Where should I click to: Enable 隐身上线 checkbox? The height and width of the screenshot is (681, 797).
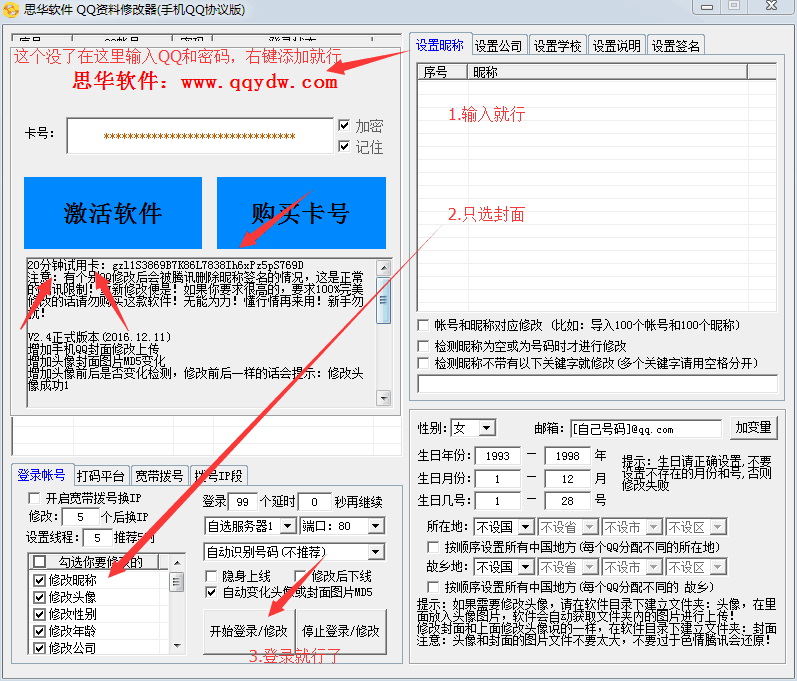coord(211,576)
